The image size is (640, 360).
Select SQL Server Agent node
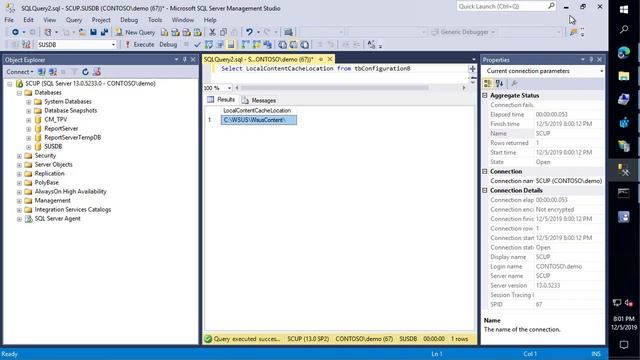click(x=58, y=218)
